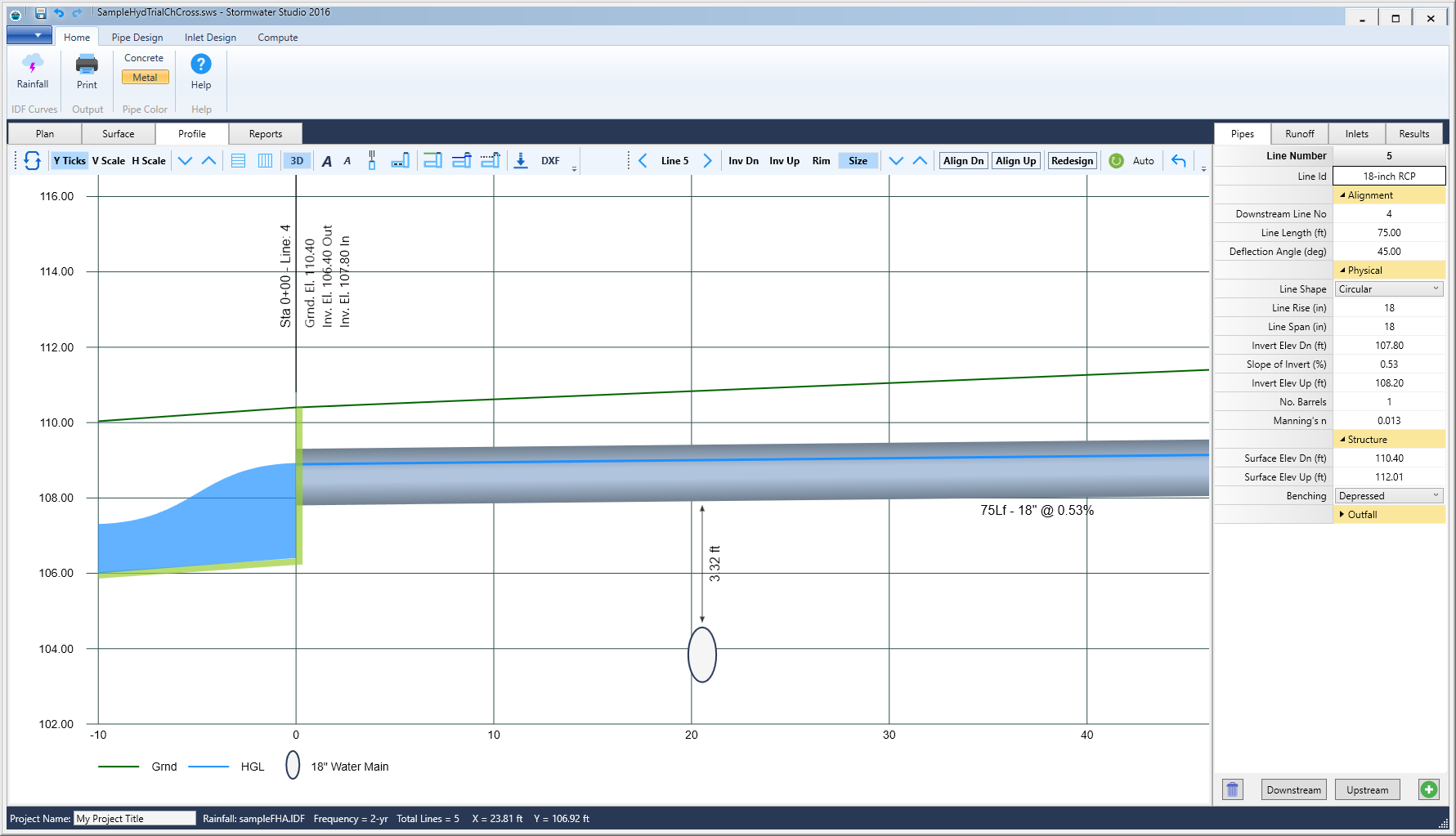Select the DXF export icon
Screen dimensions: 1456x836
pos(521,160)
